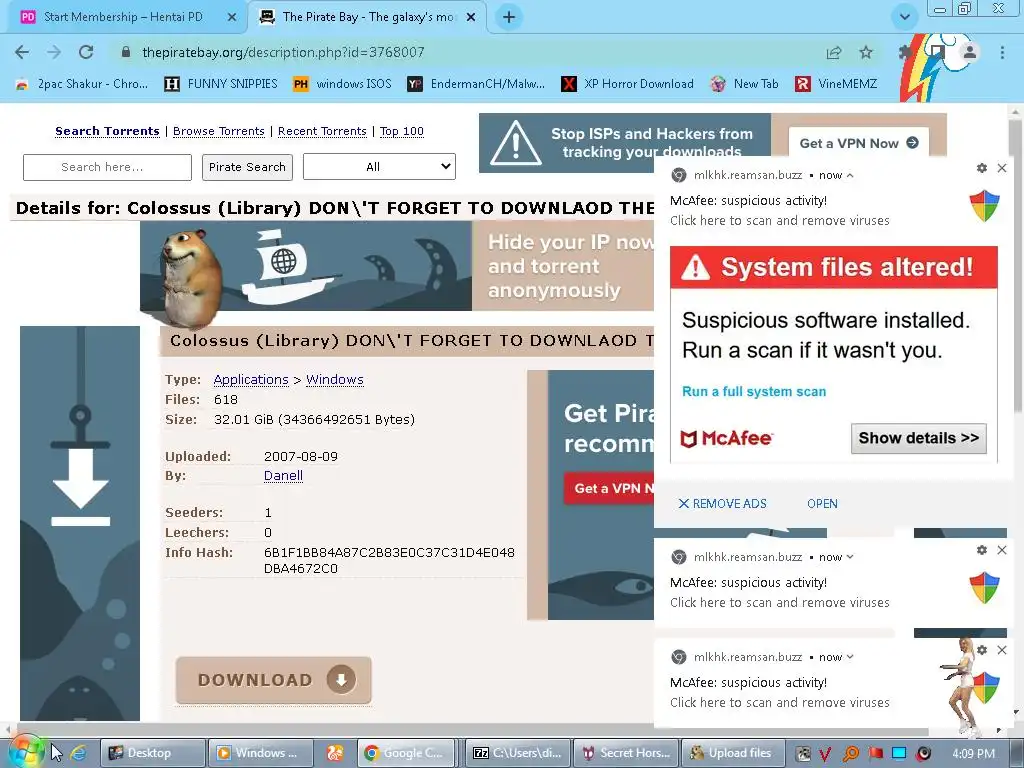Close the top McAfee notification
Screen dimensions: 1024x768
(x=1002, y=168)
